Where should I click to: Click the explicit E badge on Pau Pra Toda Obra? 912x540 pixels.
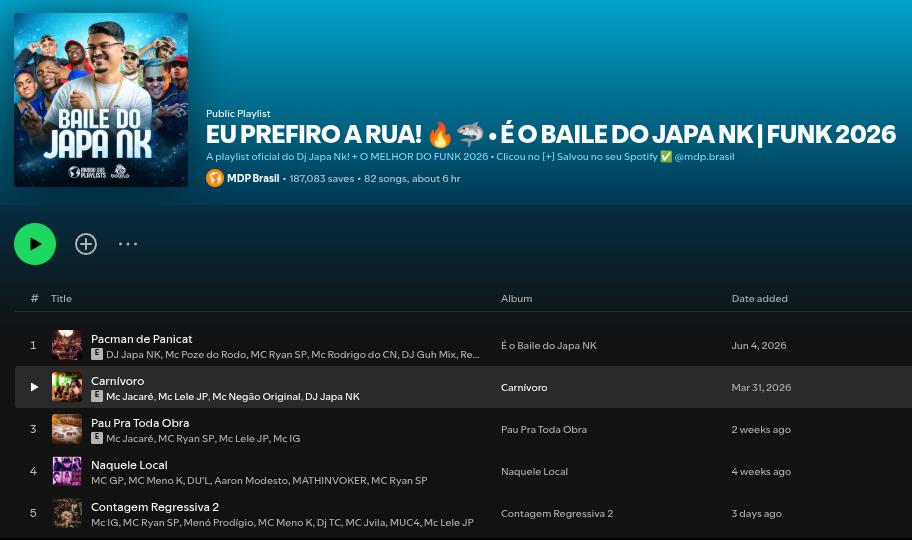[x=97, y=438]
